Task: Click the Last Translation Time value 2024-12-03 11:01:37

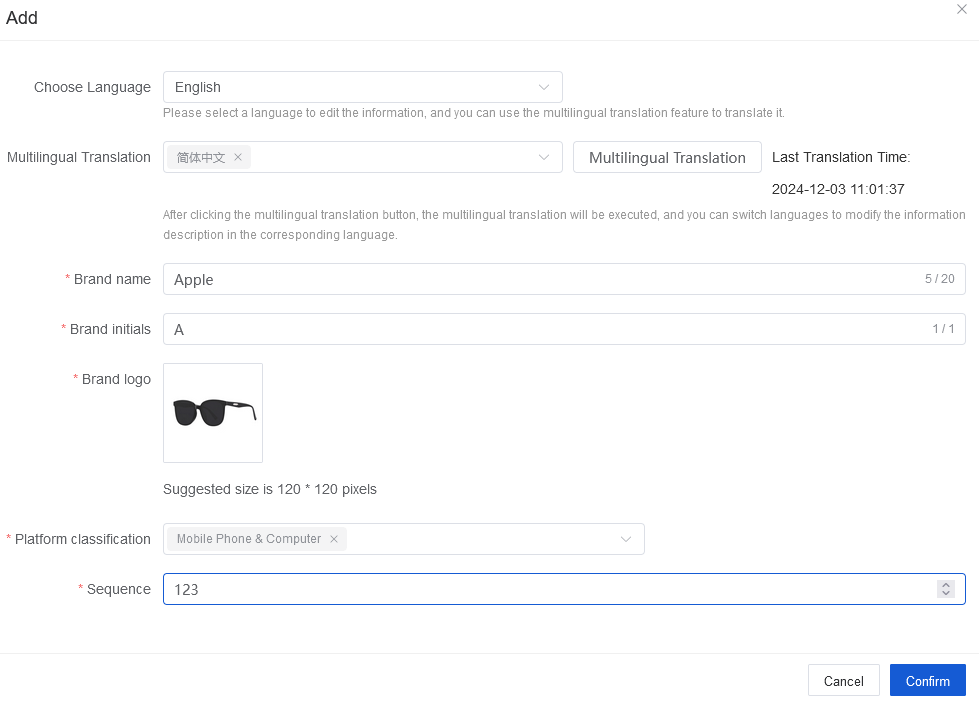Action: pos(838,189)
